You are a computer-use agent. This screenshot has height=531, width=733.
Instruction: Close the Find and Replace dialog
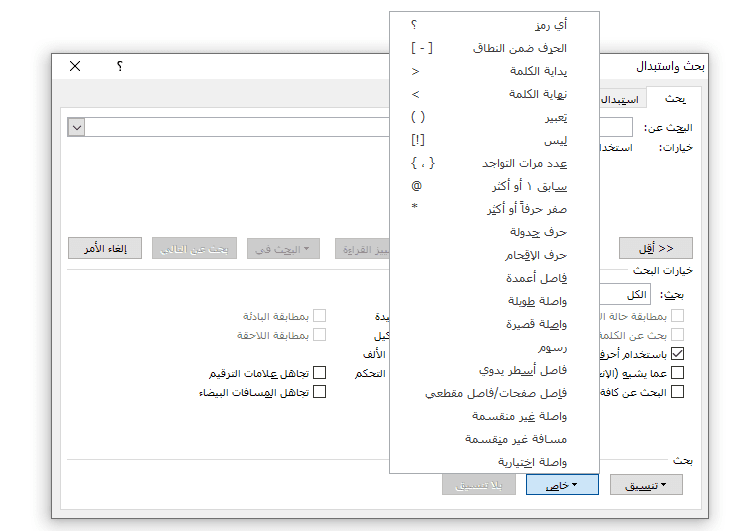tap(76, 67)
